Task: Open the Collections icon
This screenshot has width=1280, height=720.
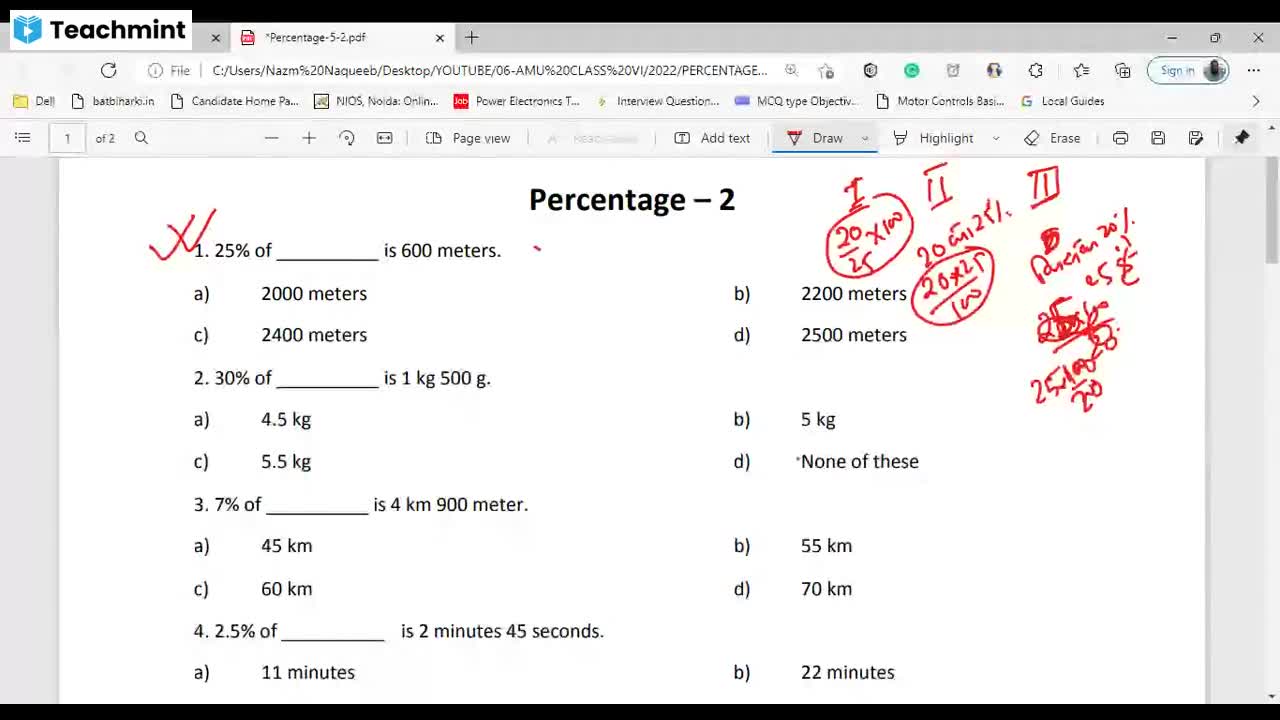Action: point(1123,70)
